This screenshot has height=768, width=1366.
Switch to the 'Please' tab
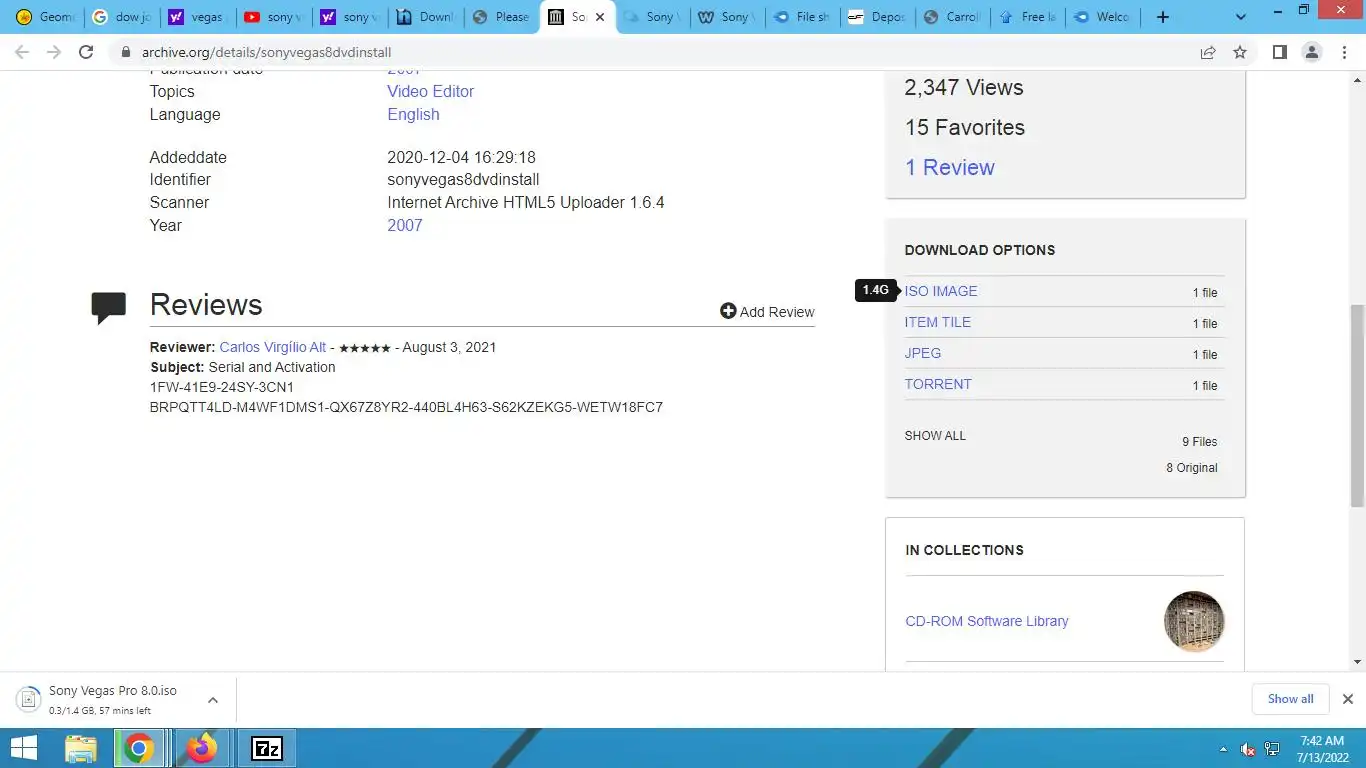coord(500,17)
